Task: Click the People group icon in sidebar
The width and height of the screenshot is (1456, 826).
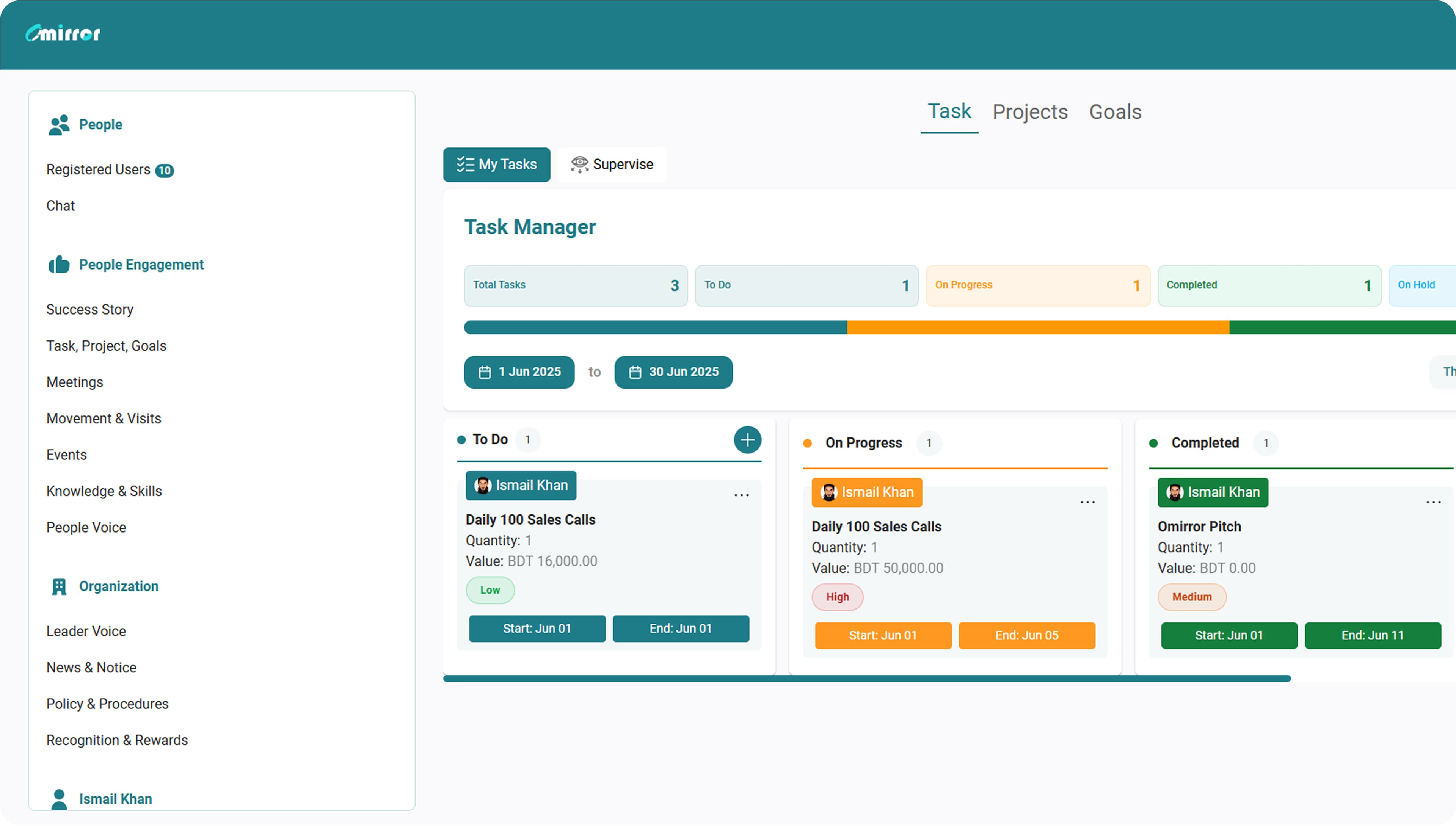Action: tap(58, 125)
